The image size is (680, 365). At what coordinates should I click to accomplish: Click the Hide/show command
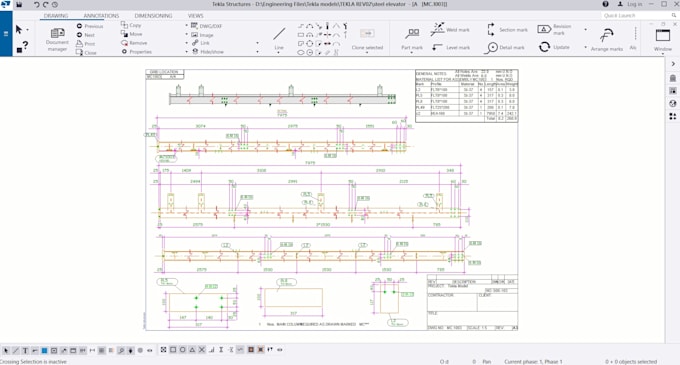(x=208, y=52)
